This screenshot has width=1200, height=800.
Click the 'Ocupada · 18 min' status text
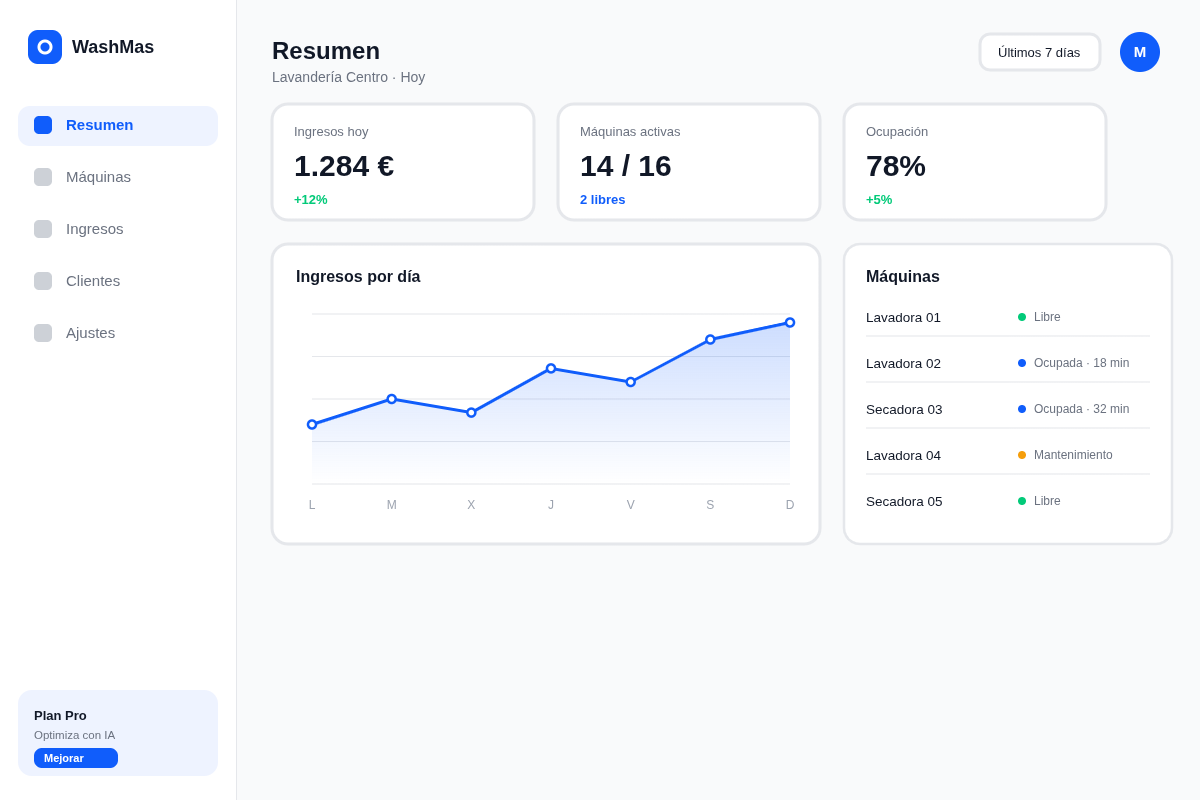click(1081, 363)
